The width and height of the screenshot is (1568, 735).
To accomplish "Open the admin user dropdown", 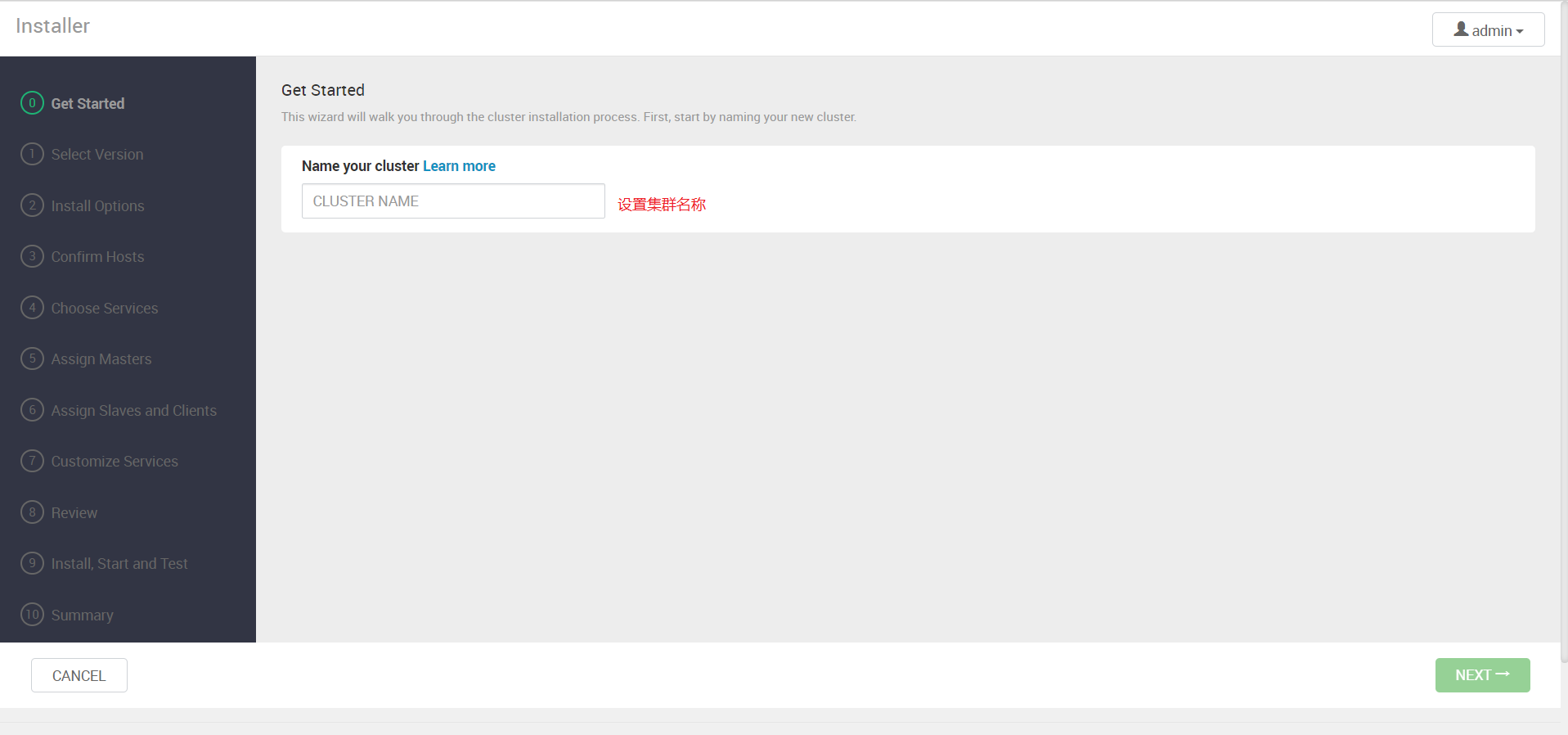I will (1488, 30).
